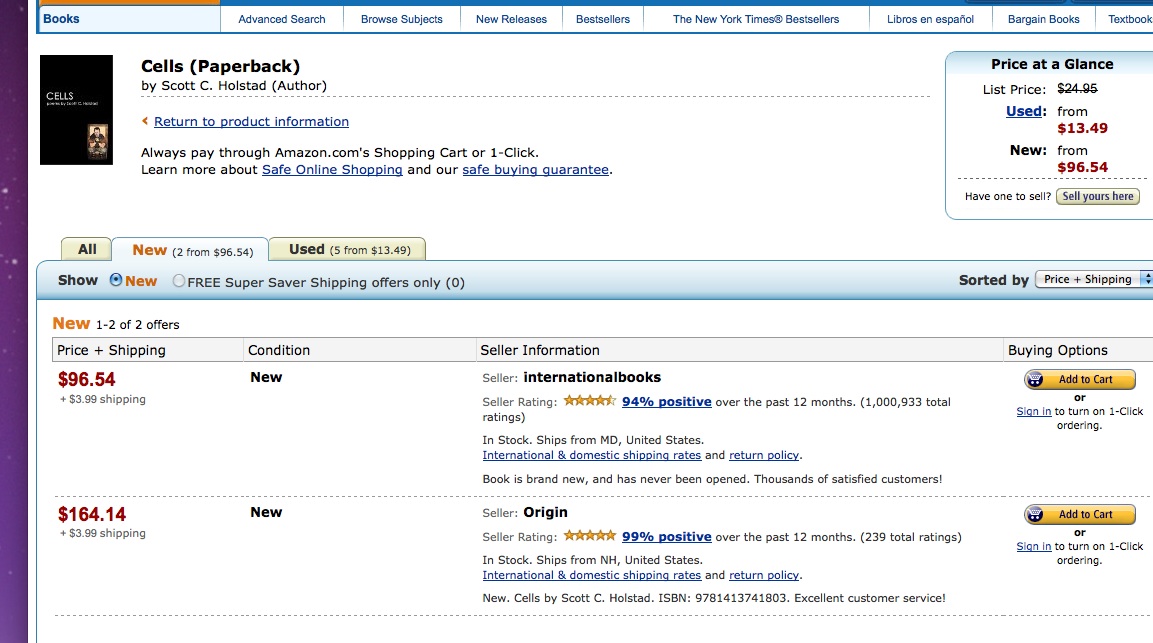Click the star rating for internationalbooks seller
This screenshot has width=1153, height=643.
[x=589, y=401]
